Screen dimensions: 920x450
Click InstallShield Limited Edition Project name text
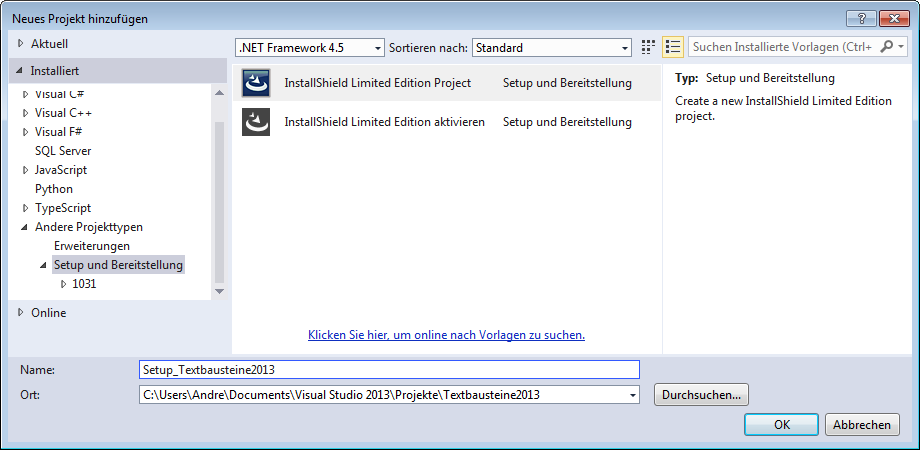[377, 83]
